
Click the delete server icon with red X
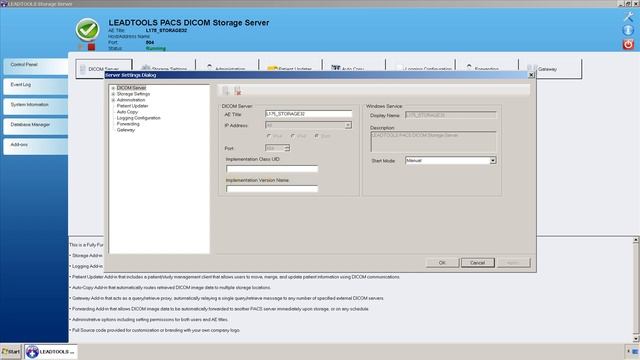tap(237, 91)
